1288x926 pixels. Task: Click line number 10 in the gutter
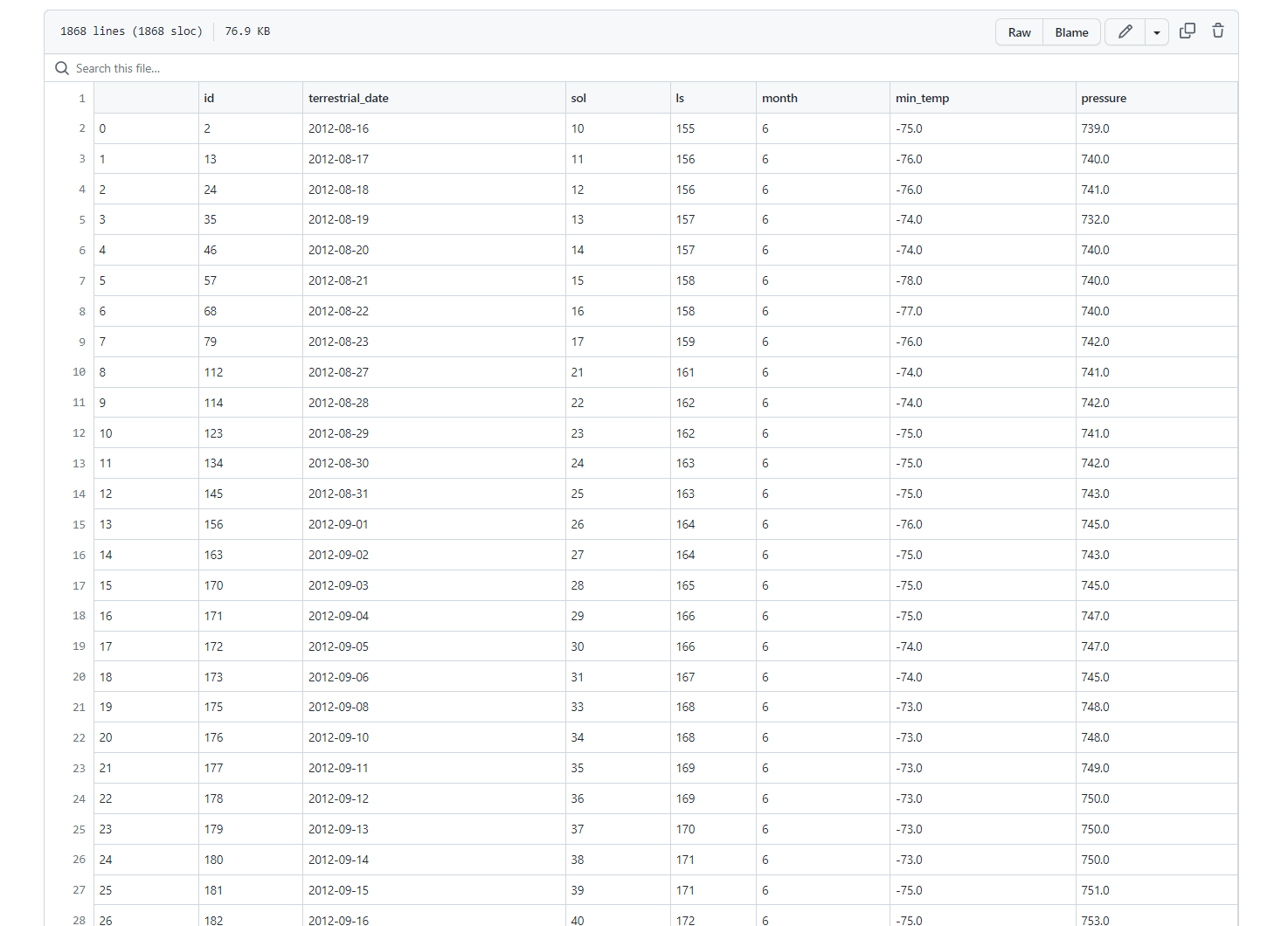[x=79, y=371]
